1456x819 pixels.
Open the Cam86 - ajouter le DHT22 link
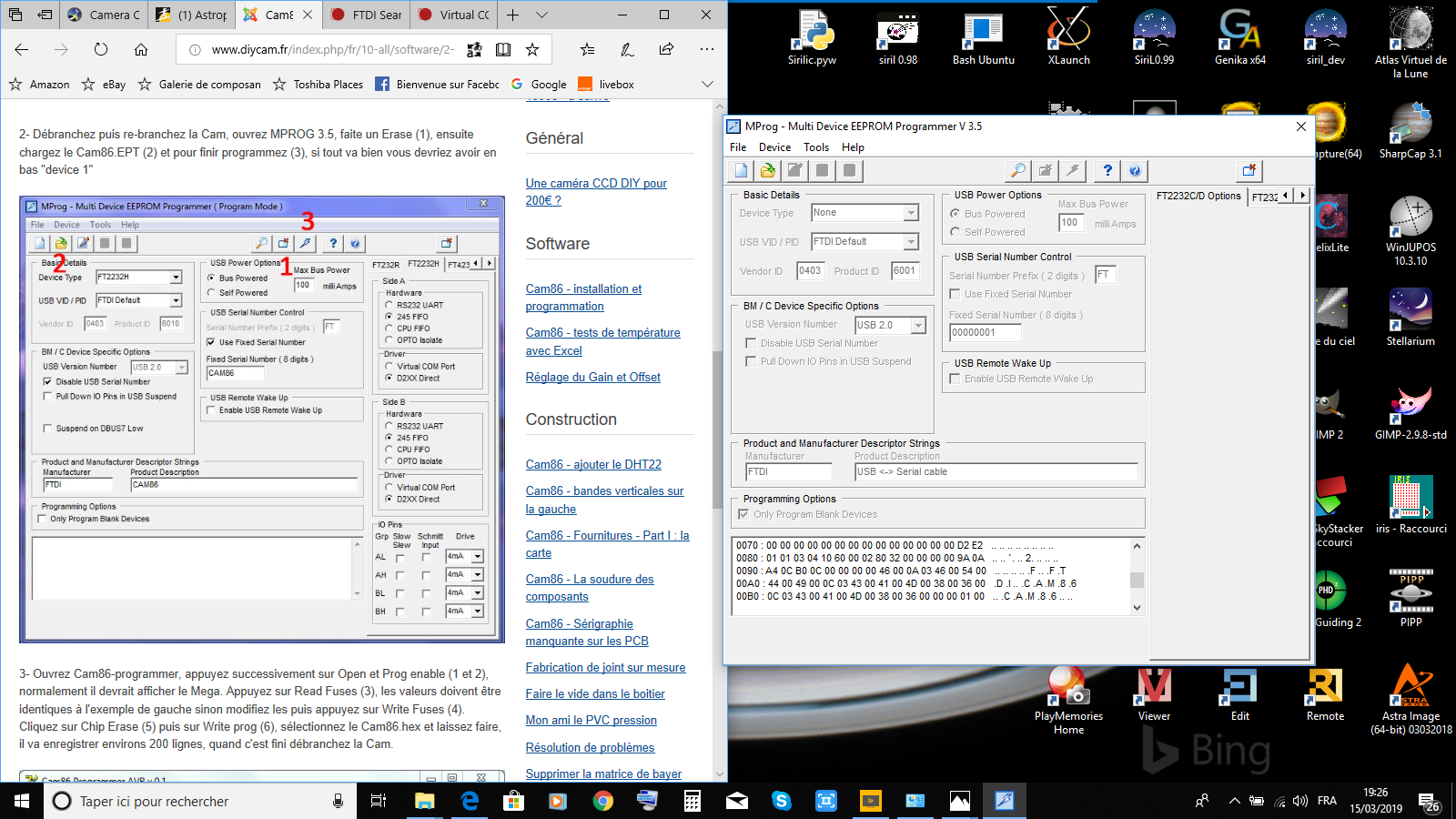pyautogui.click(x=593, y=464)
